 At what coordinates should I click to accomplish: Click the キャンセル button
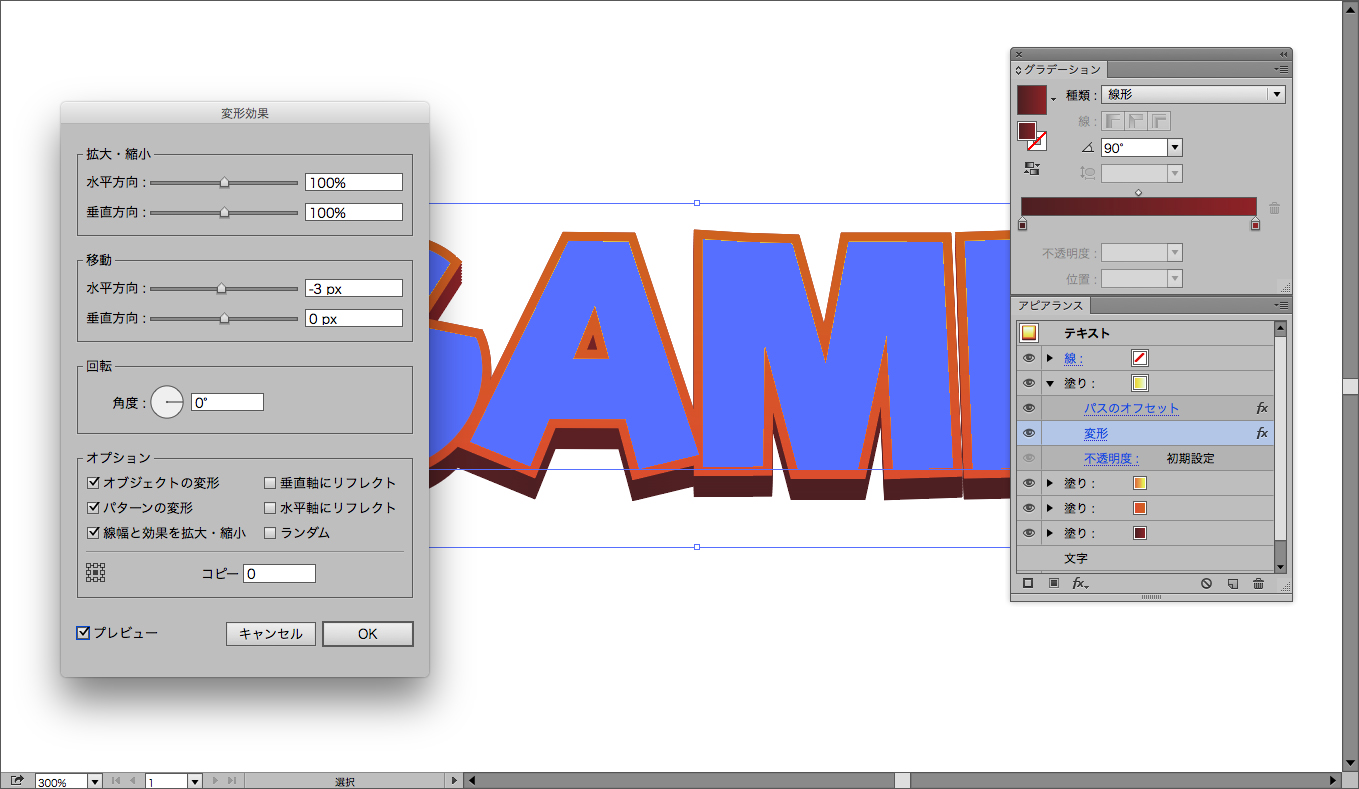point(270,634)
